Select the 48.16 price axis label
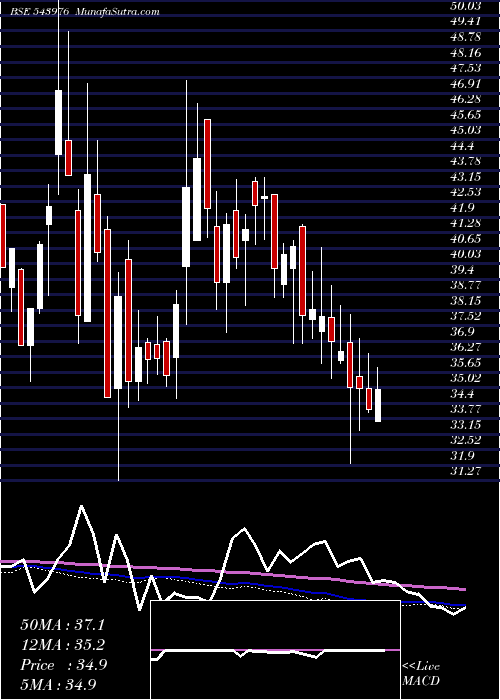 465,53
